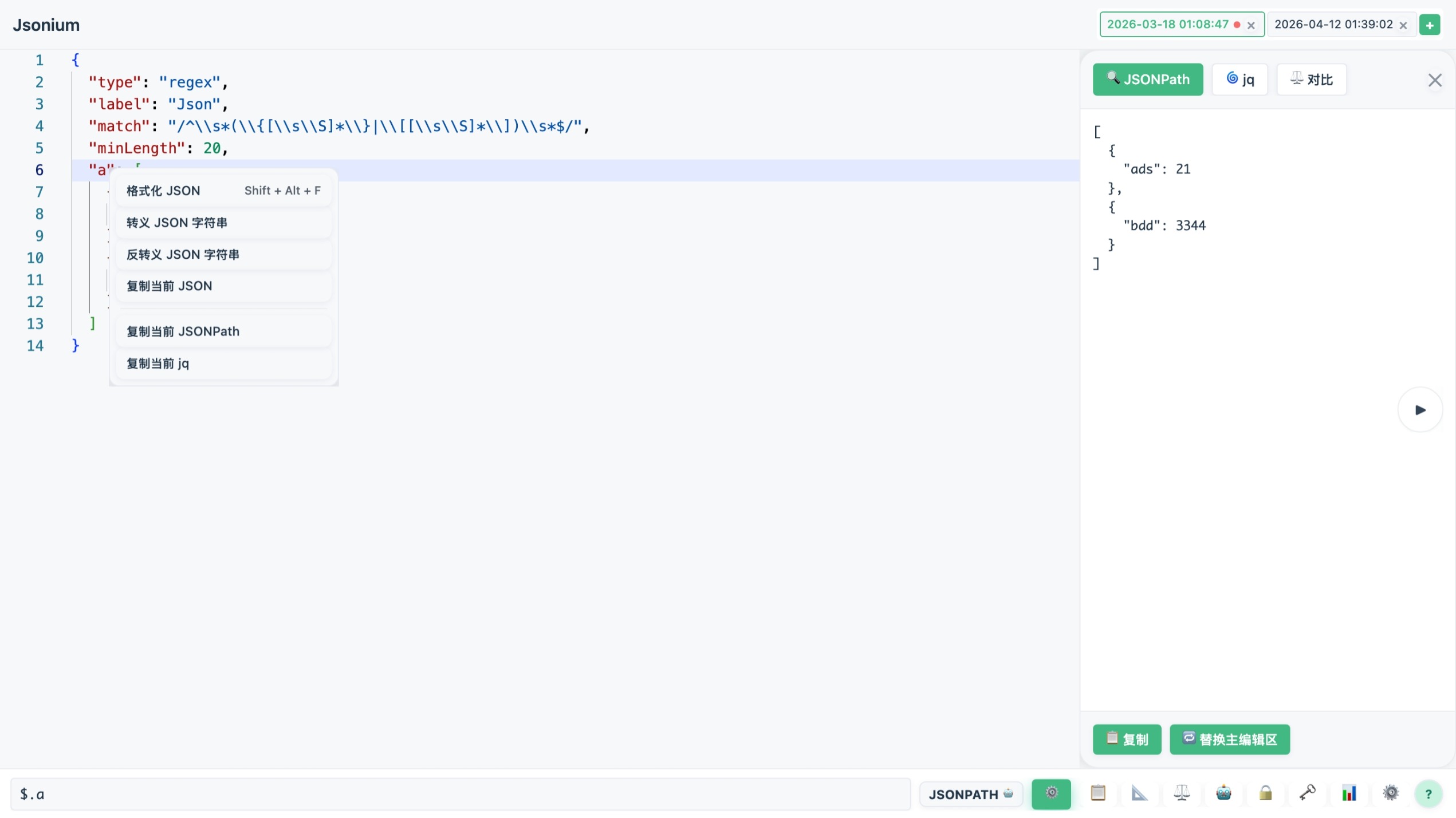This screenshot has height=818, width=1456.
Task: Click the bar chart icon
Action: [x=1349, y=793]
